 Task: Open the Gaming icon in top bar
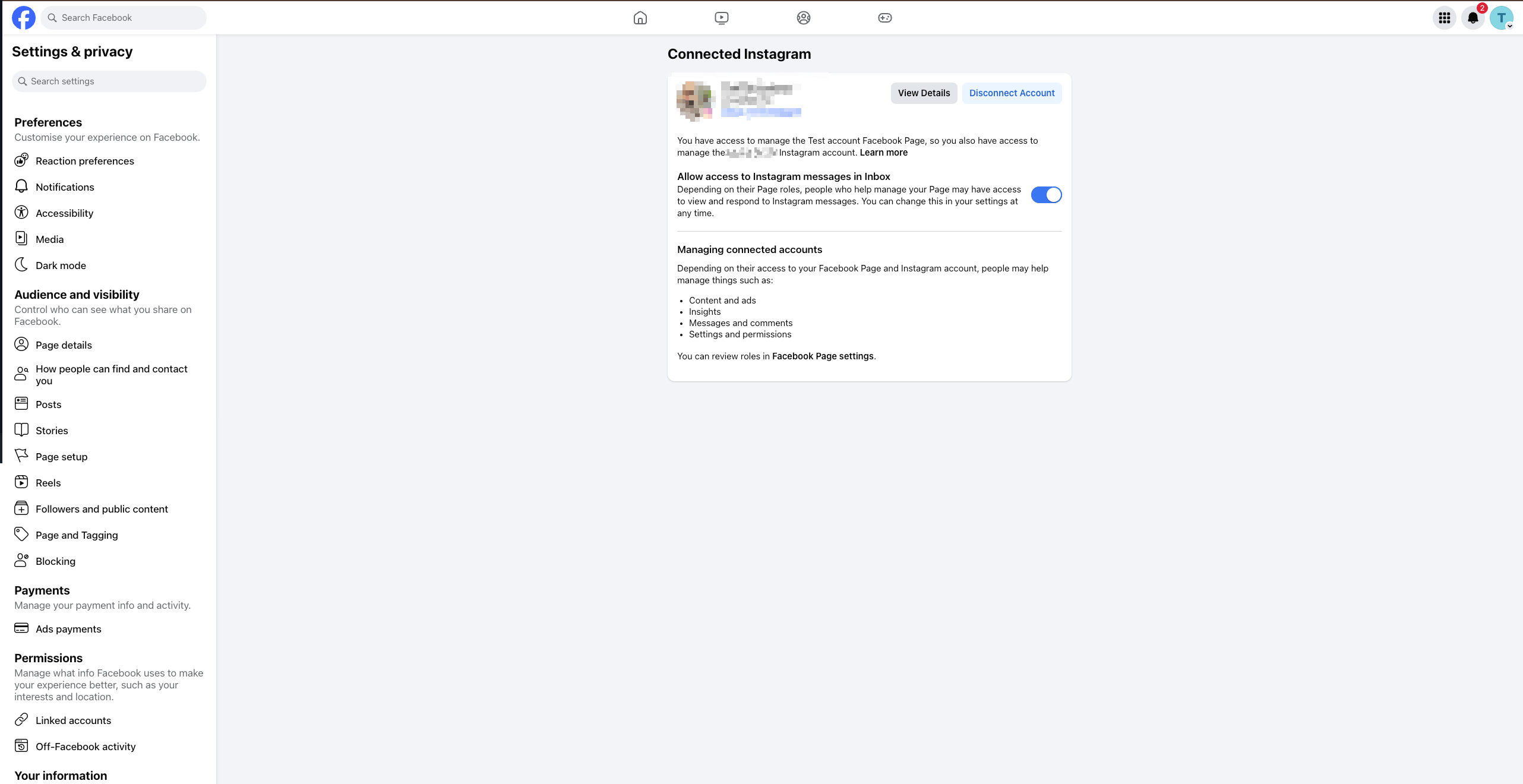(x=885, y=18)
